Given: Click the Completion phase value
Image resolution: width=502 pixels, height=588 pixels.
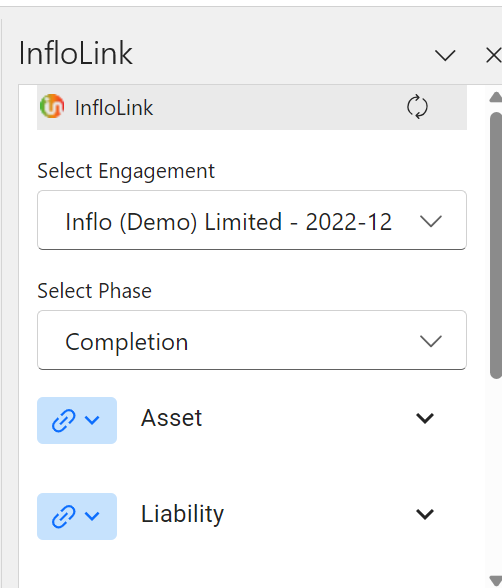Looking at the screenshot, I should 127,342.
